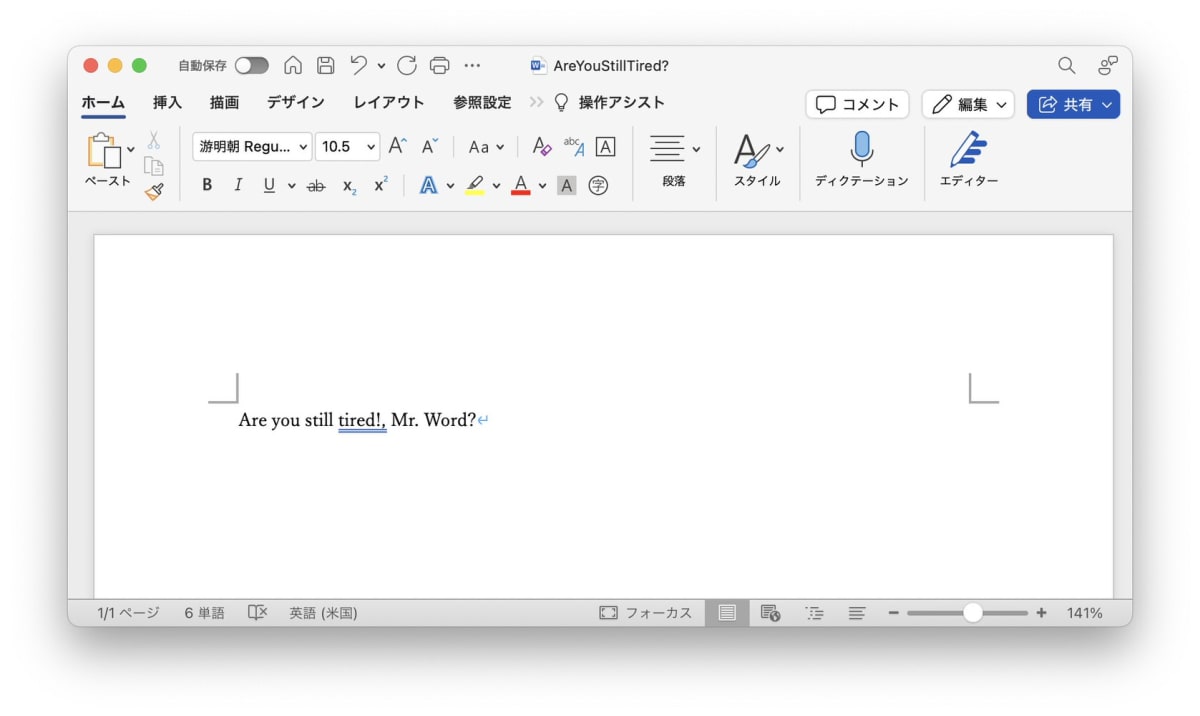This screenshot has width=1200, height=716.
Task: Switch to the レイアウト tab
Action: tap(389, 102)
